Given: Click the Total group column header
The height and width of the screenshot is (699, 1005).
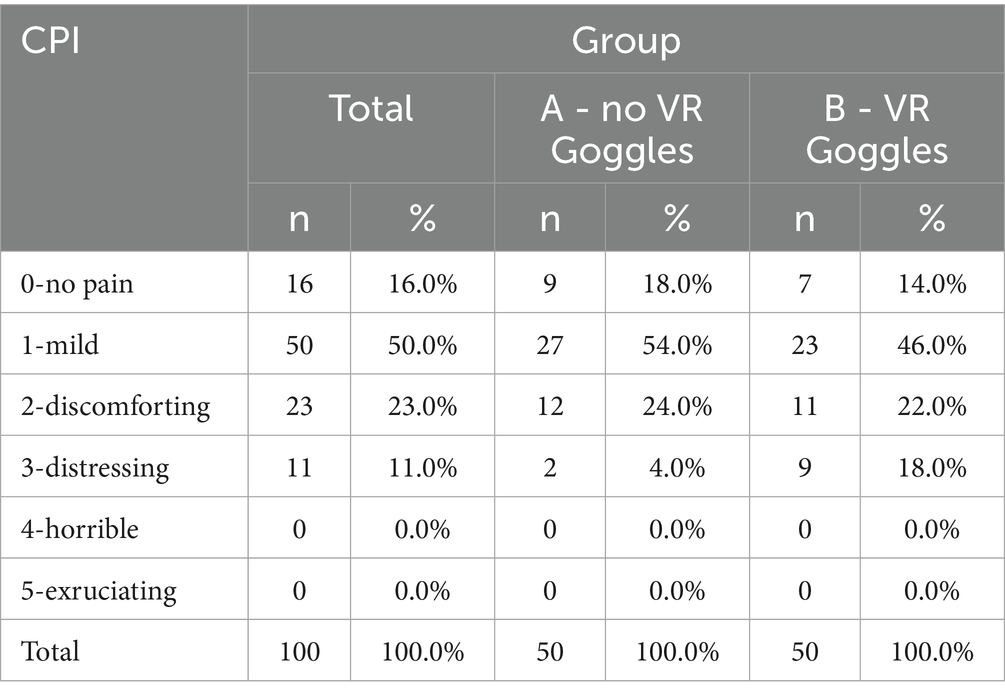Looking at the screenshot, I should (371, 108).
